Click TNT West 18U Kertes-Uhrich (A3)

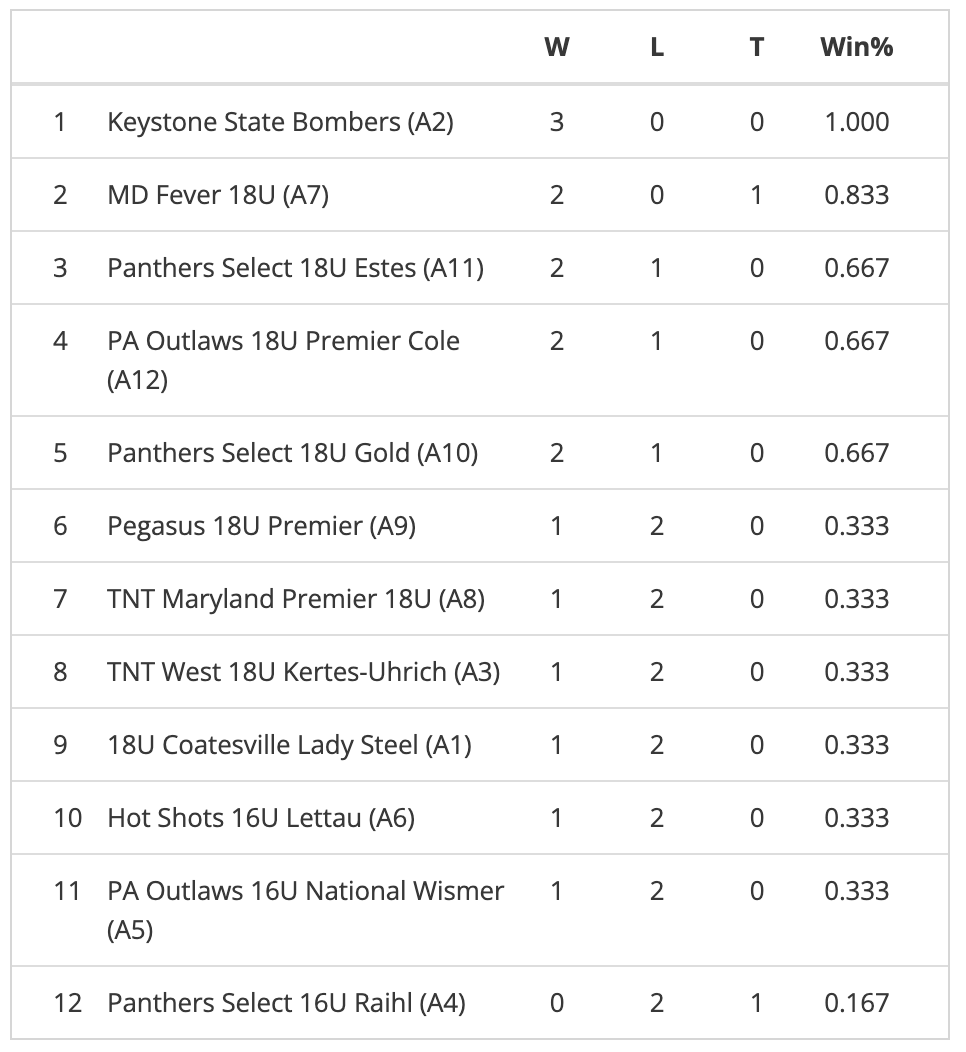(303, 672)
